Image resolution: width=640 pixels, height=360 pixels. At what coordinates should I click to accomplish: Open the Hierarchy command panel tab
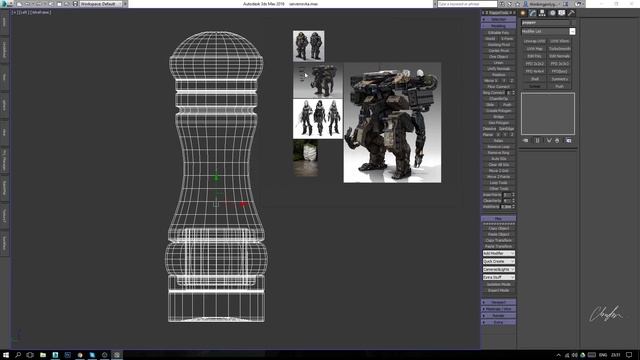coord(542,13)
